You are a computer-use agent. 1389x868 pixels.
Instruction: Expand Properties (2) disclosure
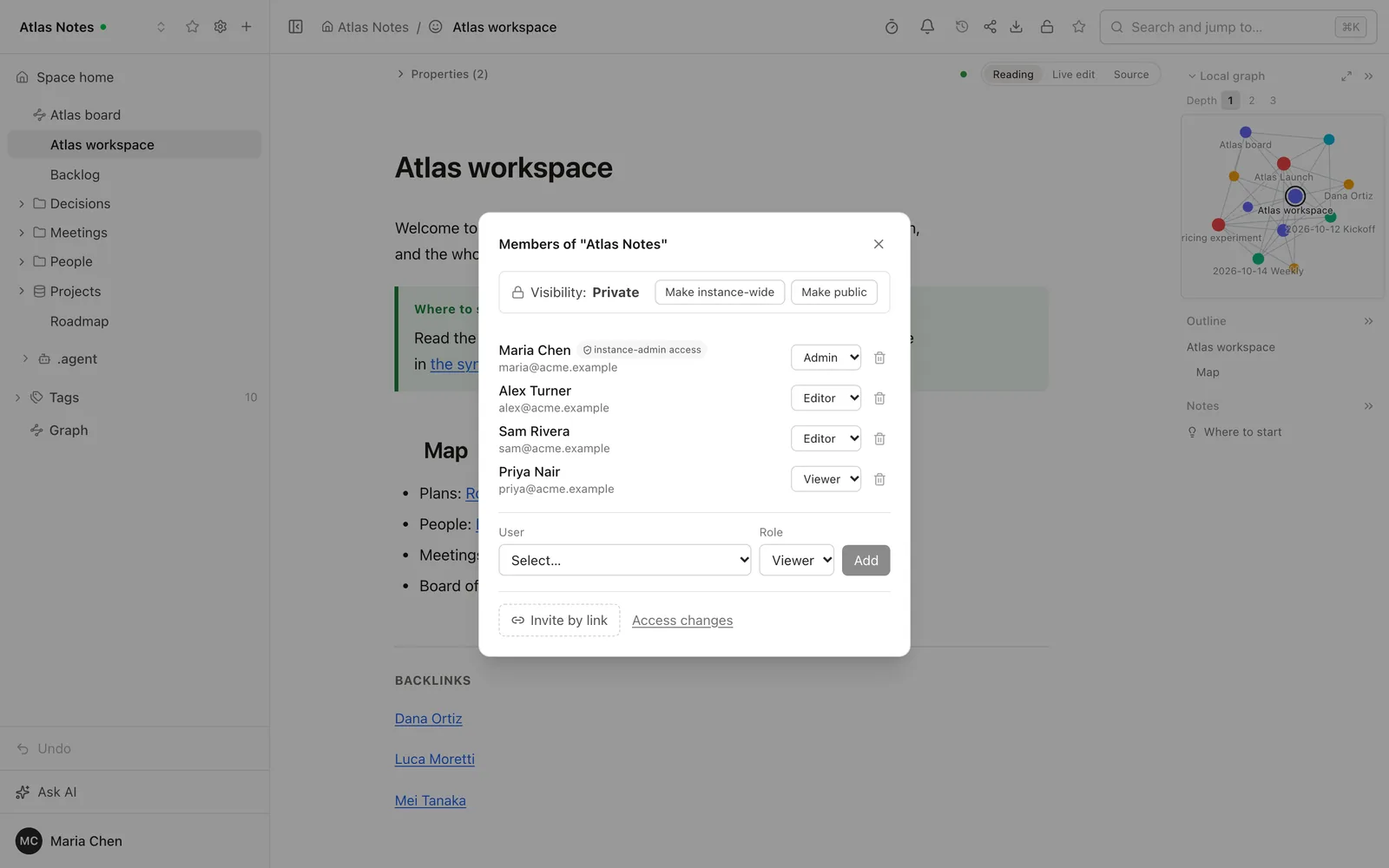click(442, 74)
